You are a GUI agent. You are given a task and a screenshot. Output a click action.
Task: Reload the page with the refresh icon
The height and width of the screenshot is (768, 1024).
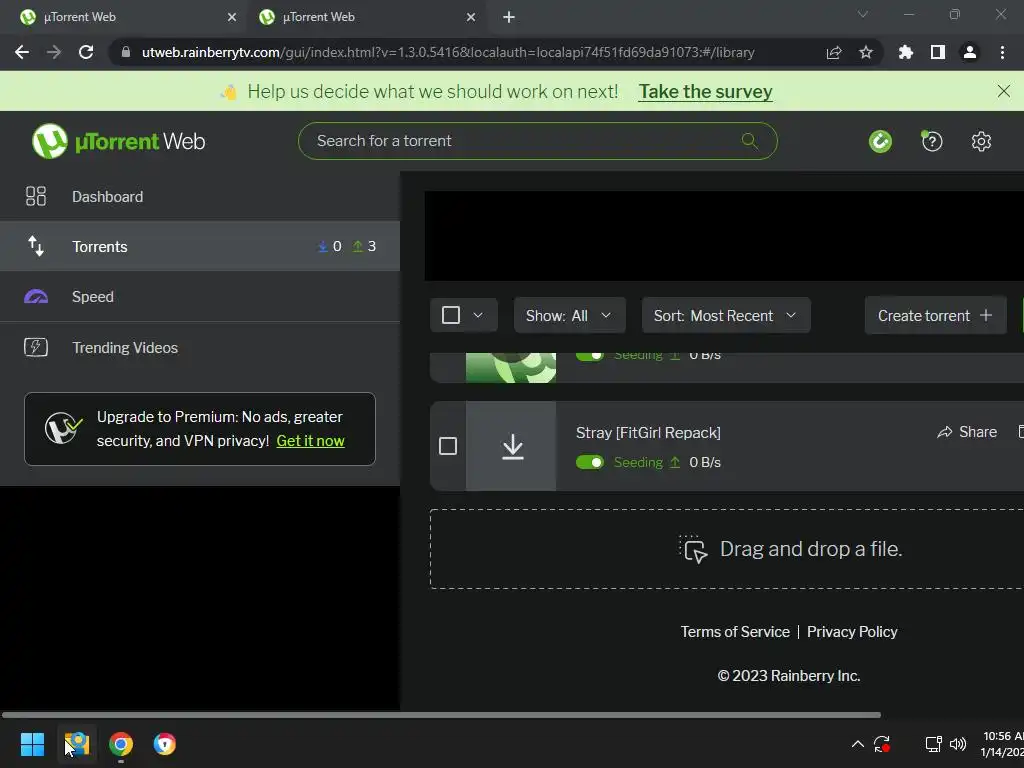[86, 52]
